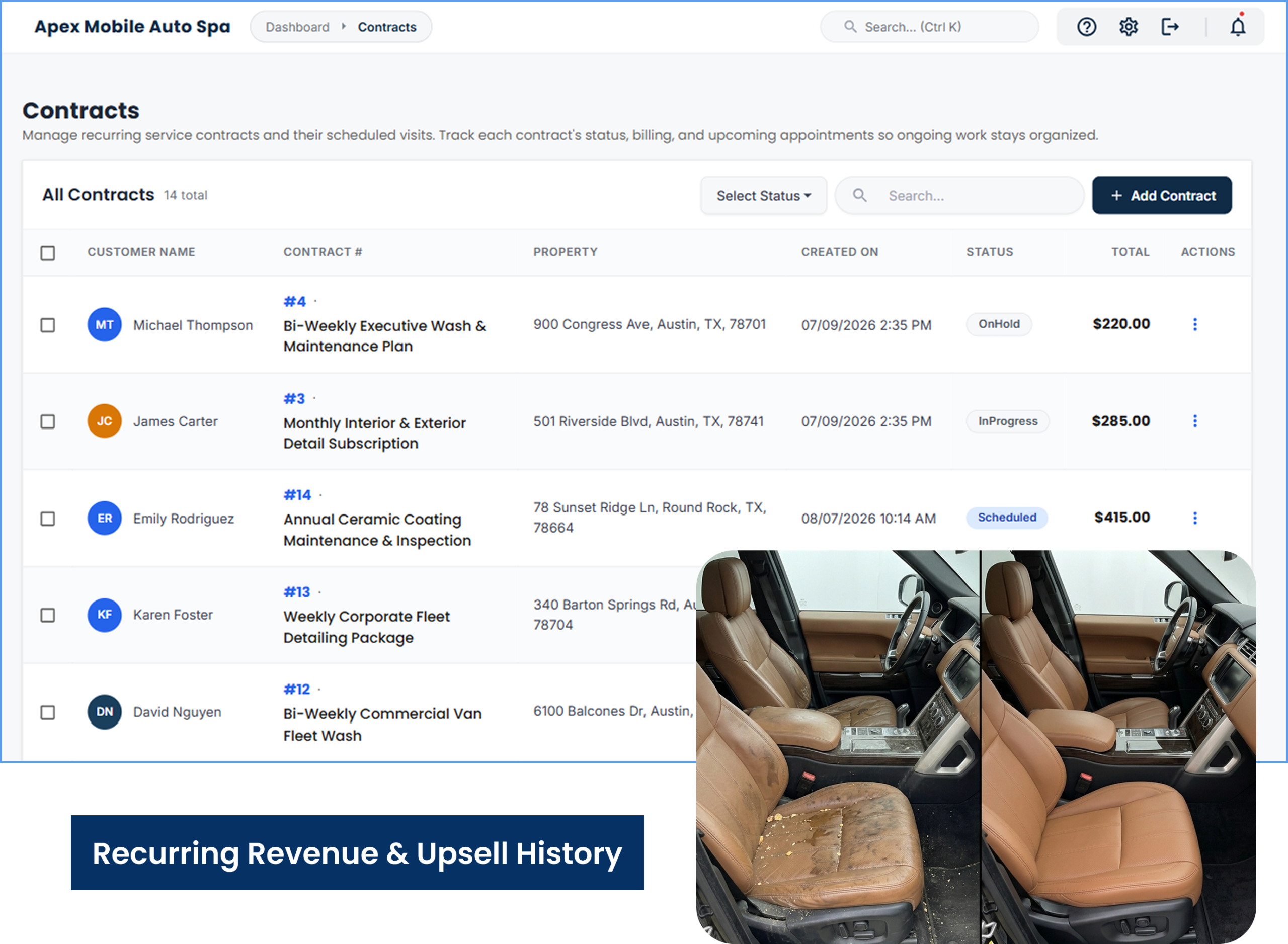Viewport: 1288px width, 944px height.
Task: Check the Karen Foster row checkbox
Action: (x=48, y=616)
